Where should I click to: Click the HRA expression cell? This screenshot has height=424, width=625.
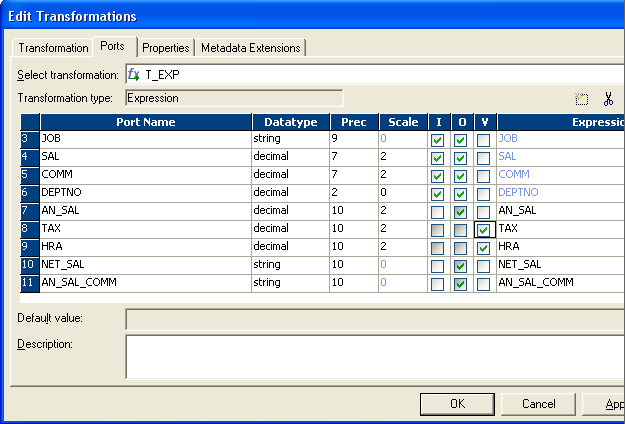coord(561,247)
